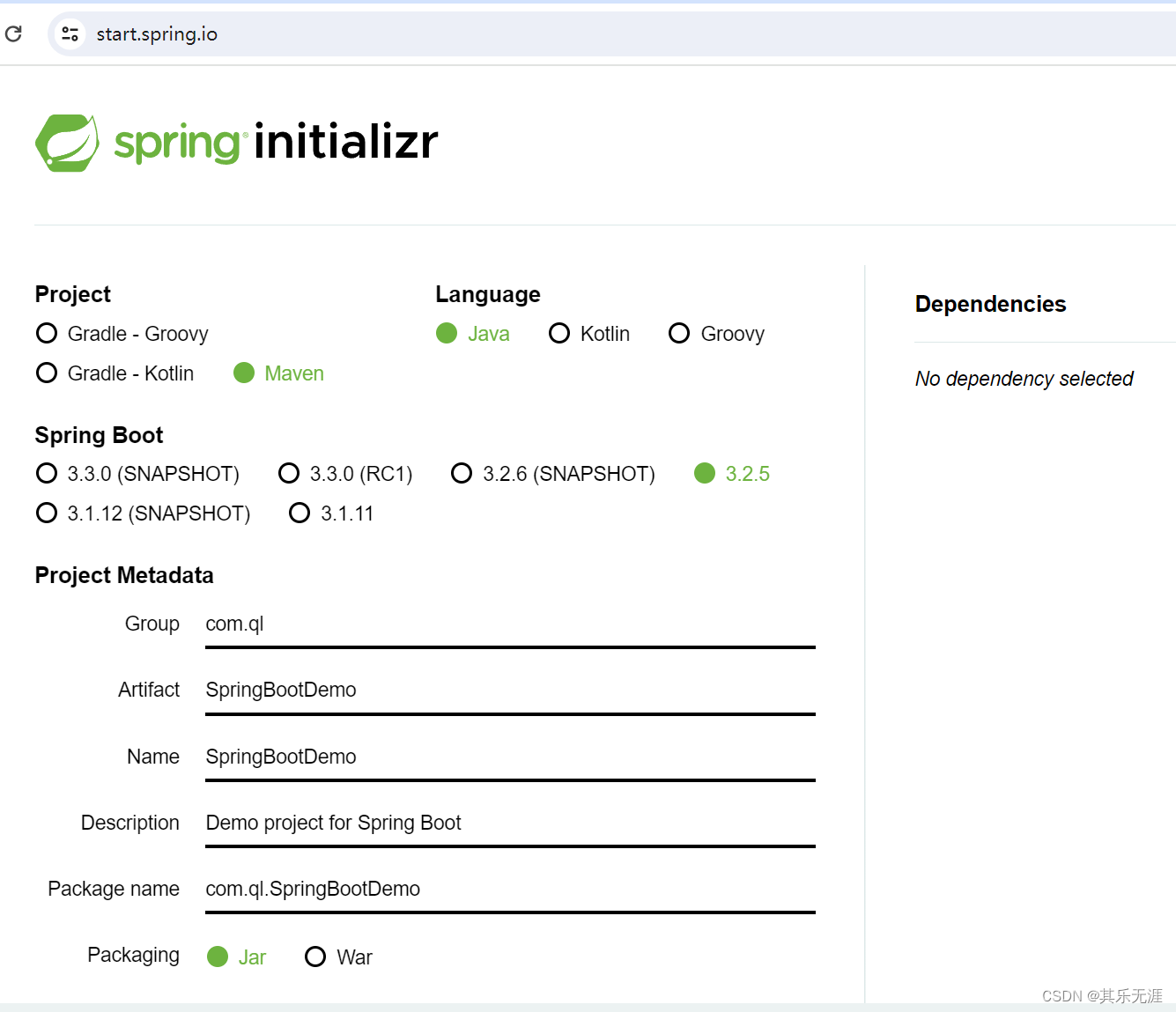Click the Artifact label
Image resolution: width=1176 pixels, height=1012 pixels.
point(149,690)
